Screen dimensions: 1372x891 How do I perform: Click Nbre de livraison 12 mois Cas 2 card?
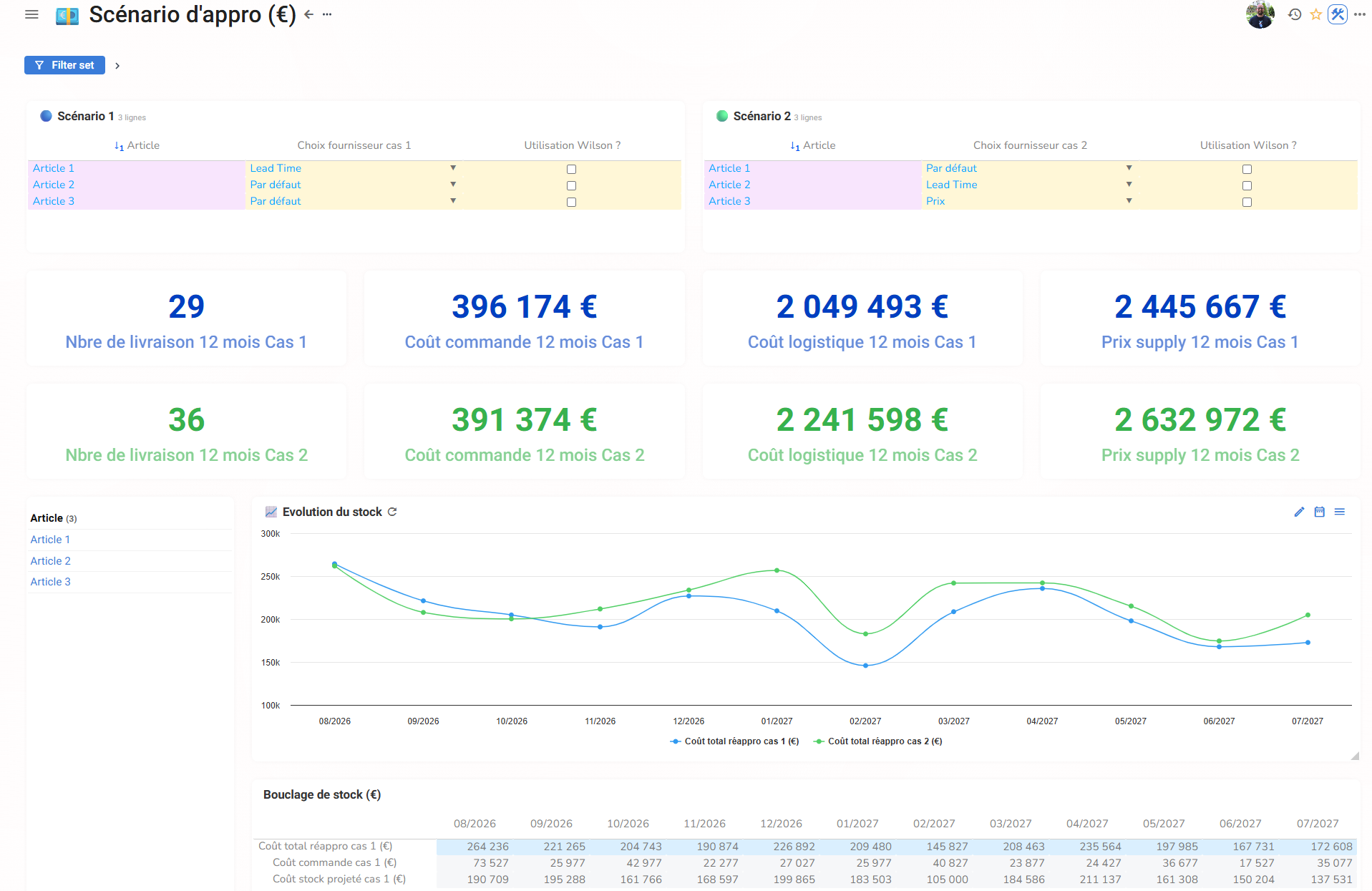click(x=186, y=432)
